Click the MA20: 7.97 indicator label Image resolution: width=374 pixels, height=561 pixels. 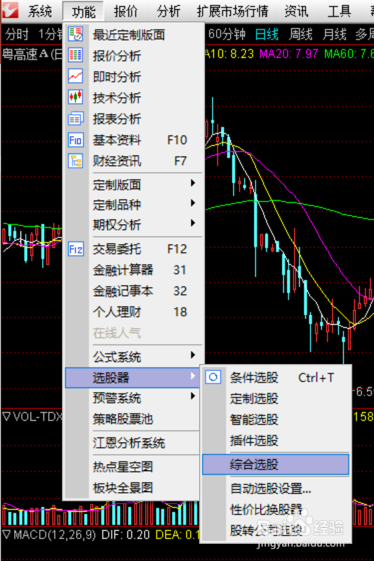288,54
